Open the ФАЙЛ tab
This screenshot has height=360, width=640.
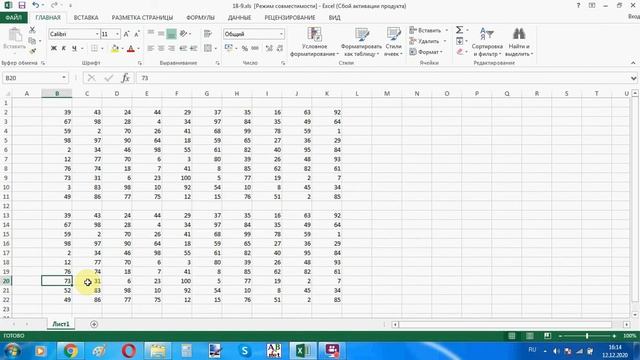tap(13, 18)
